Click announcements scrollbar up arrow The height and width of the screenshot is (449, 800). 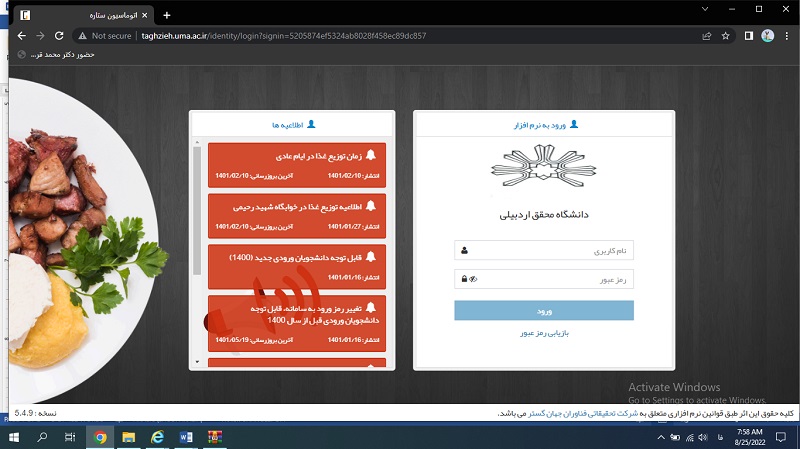coord(197,142)
